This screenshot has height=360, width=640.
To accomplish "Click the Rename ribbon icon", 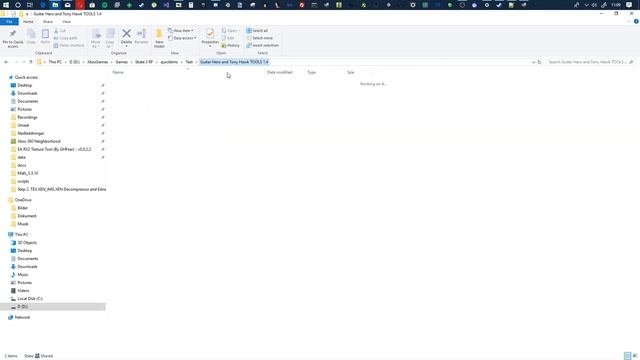I will click(141, 36).
